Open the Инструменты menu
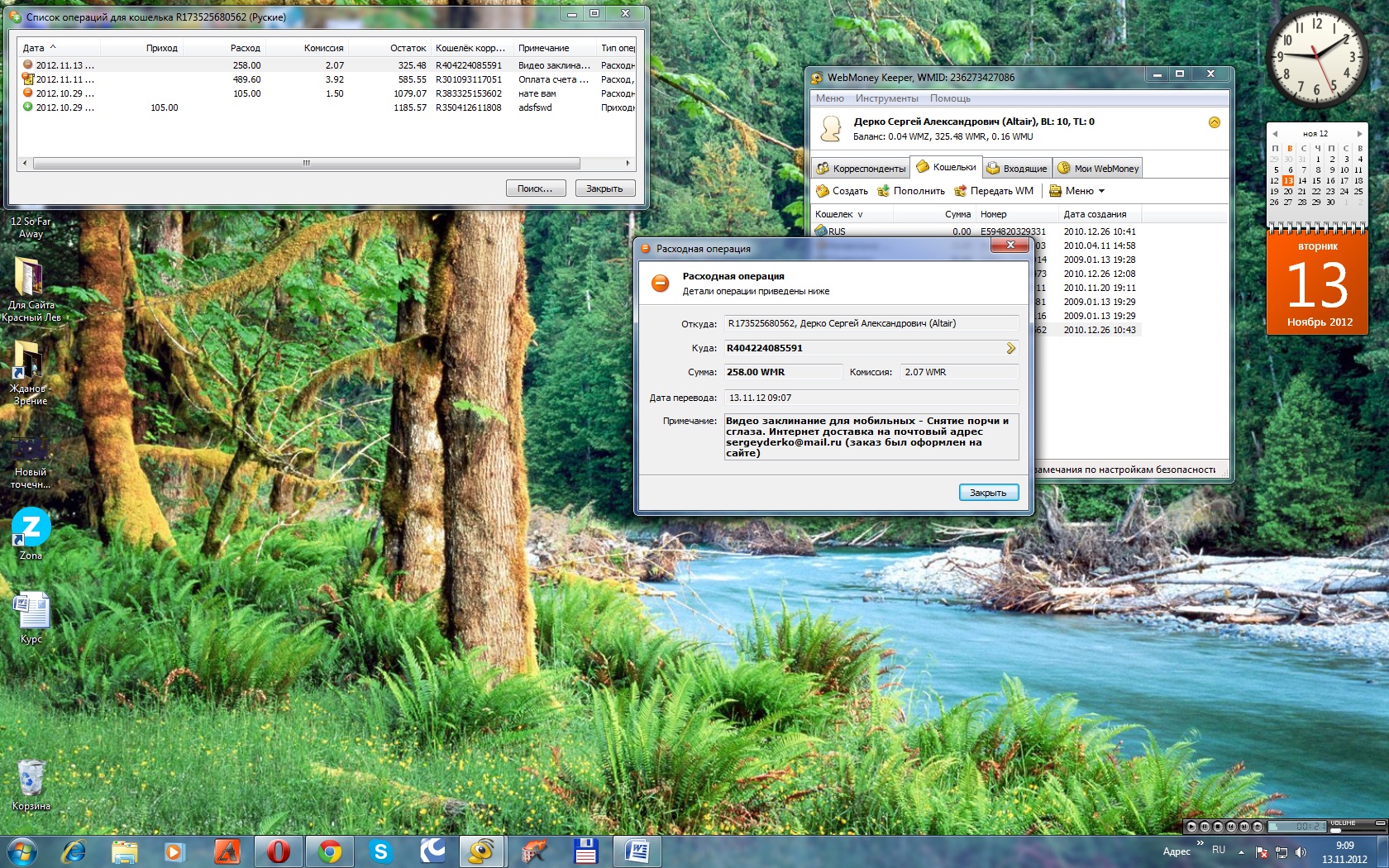The image size is (1389, 868). click(x=886, y=98)
